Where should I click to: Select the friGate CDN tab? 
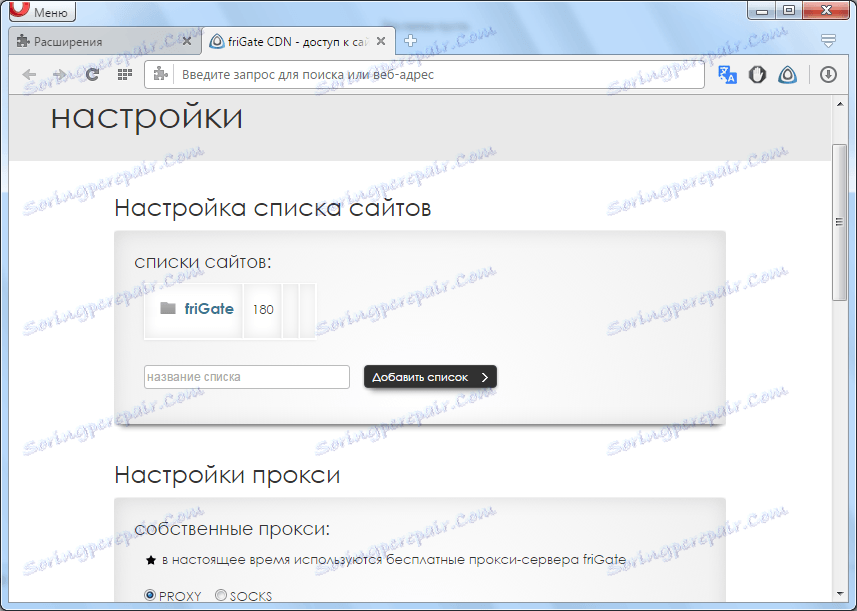click(x=298, y=42)
